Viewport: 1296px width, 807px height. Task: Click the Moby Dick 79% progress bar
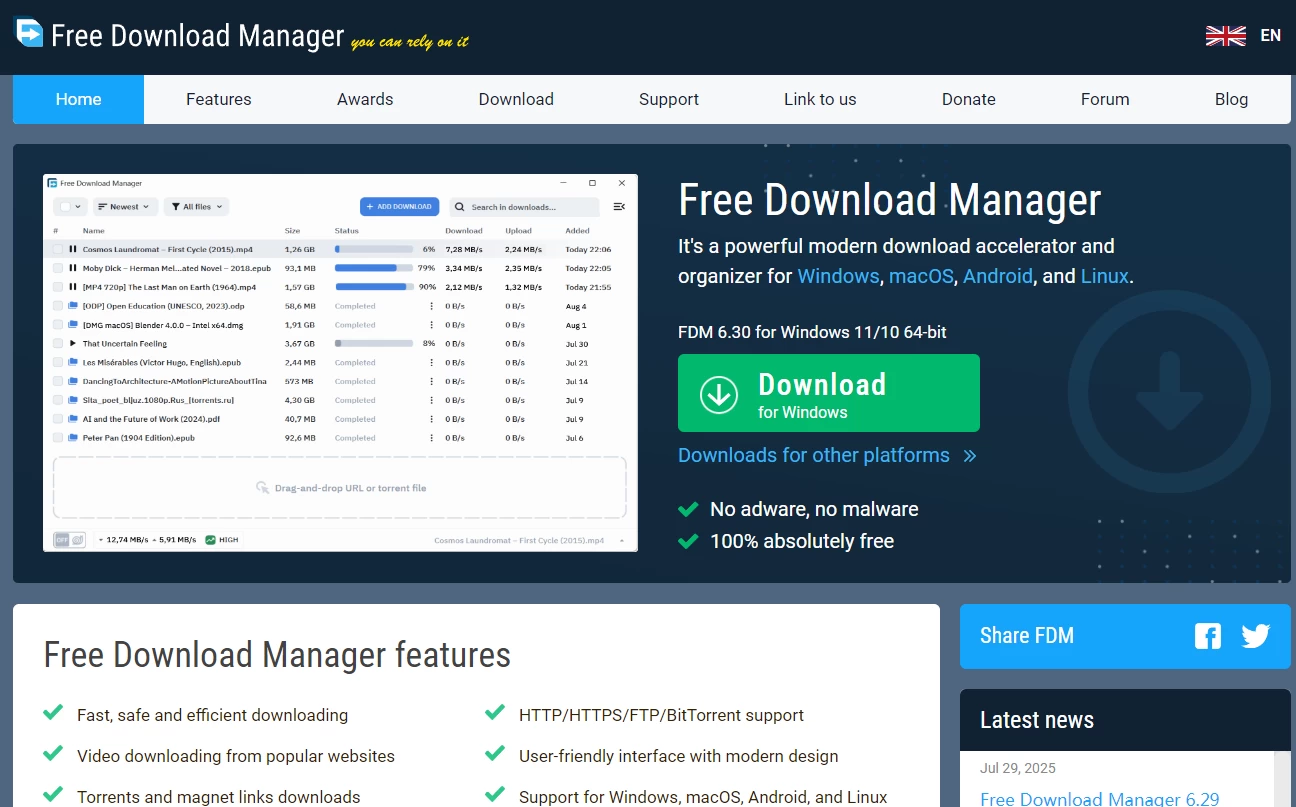point(374,268)
